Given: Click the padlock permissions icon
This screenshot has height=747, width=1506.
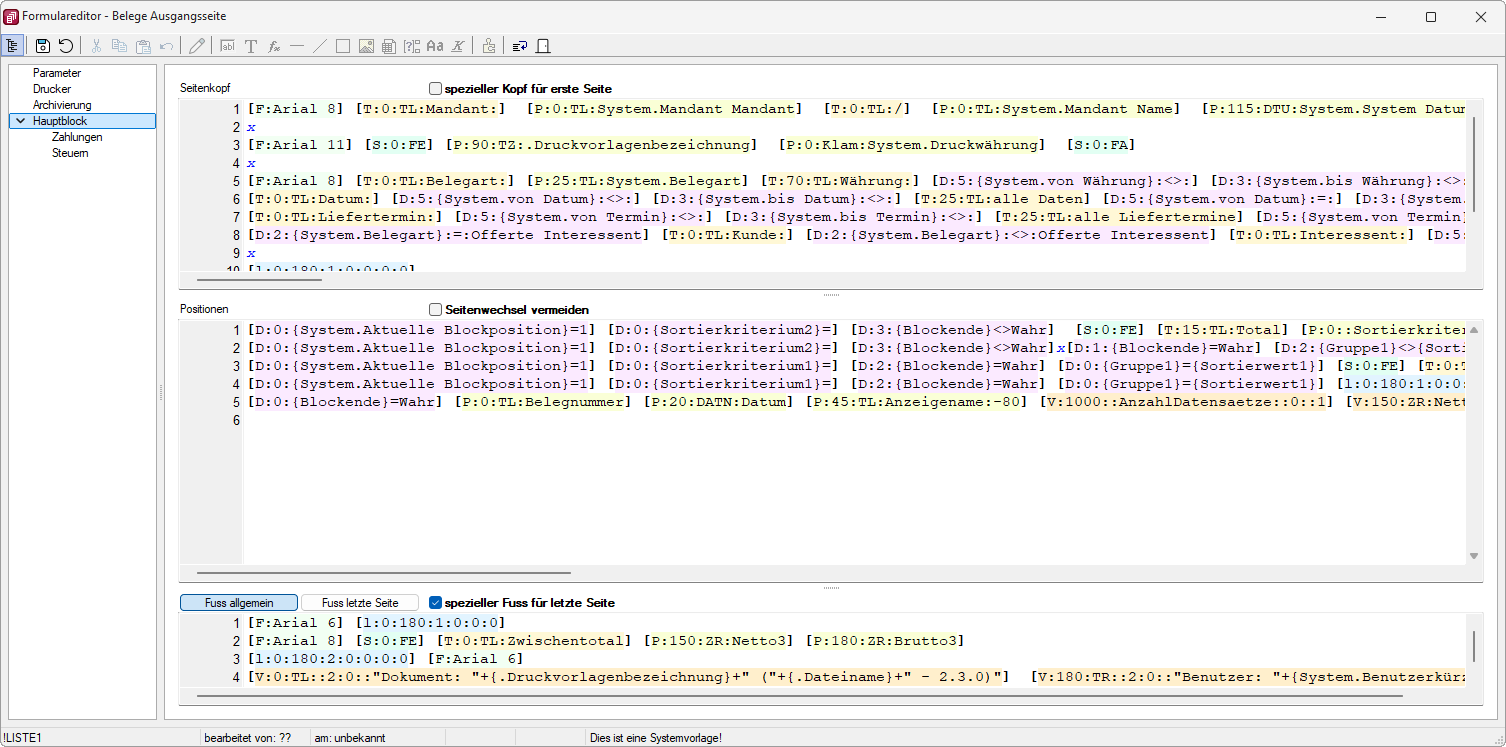Looking at the screenshot, I should click(488, 45).
